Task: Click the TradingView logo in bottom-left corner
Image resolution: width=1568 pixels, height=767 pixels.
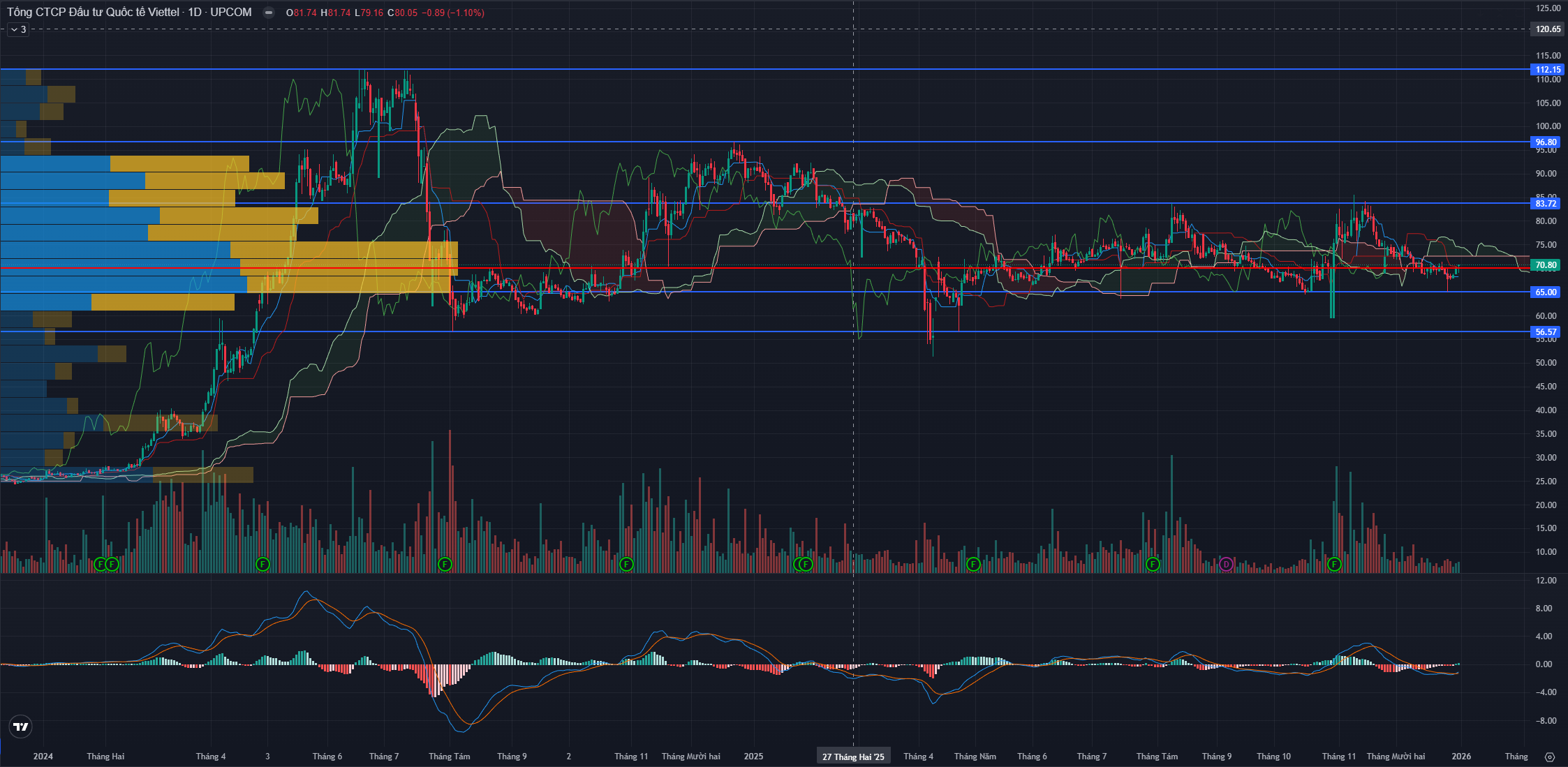Action: point(21,727)
